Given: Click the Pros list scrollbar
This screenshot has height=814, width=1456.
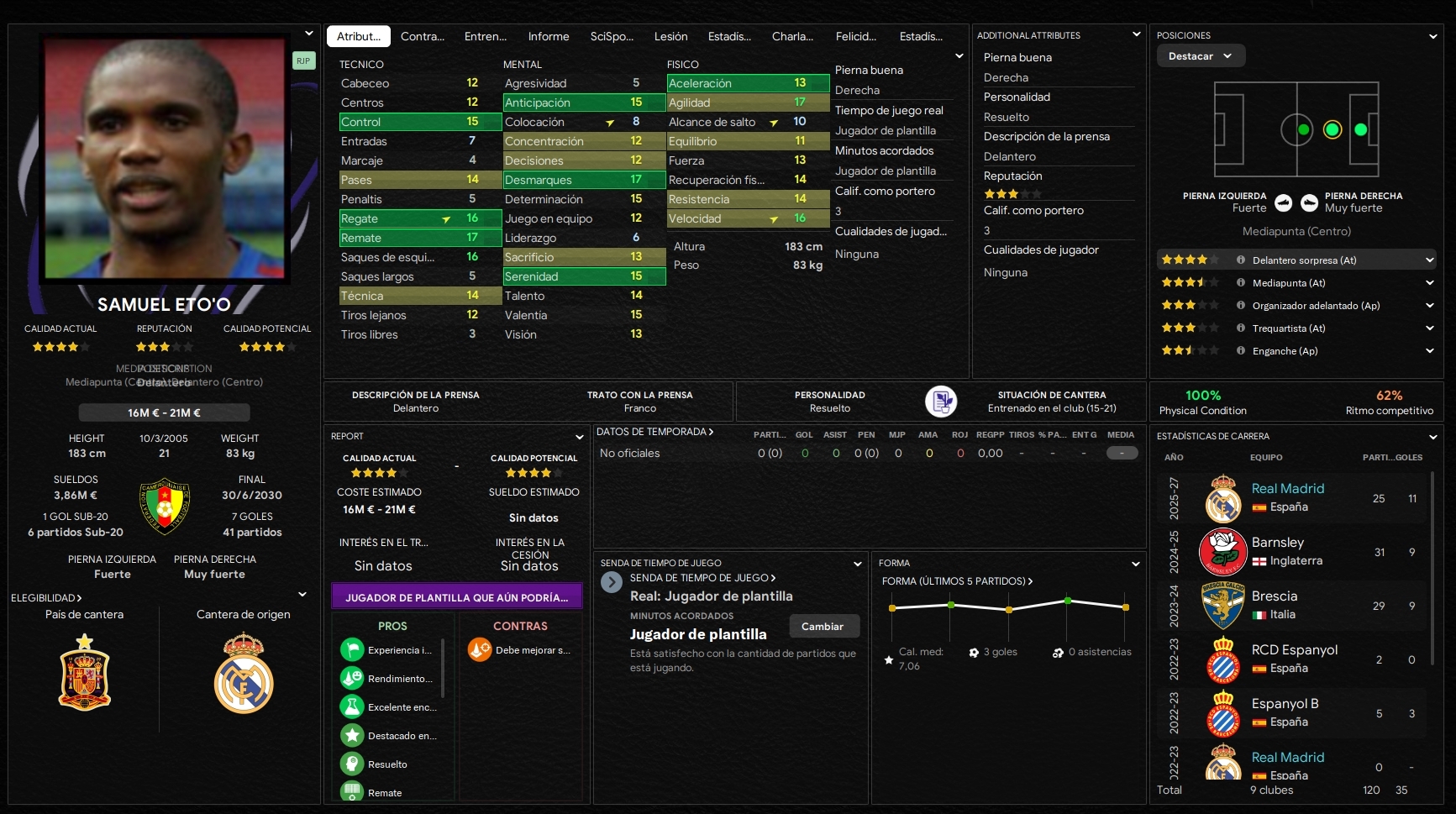Looking at the screenshot, I should [443, 668].
